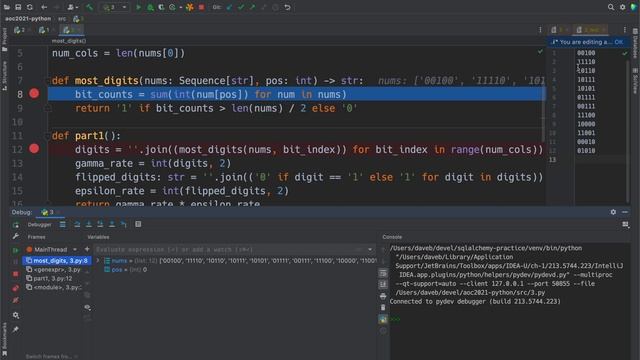Click View Breakpoints icon
The image size is (640, 360).
[x=16, y=288]
